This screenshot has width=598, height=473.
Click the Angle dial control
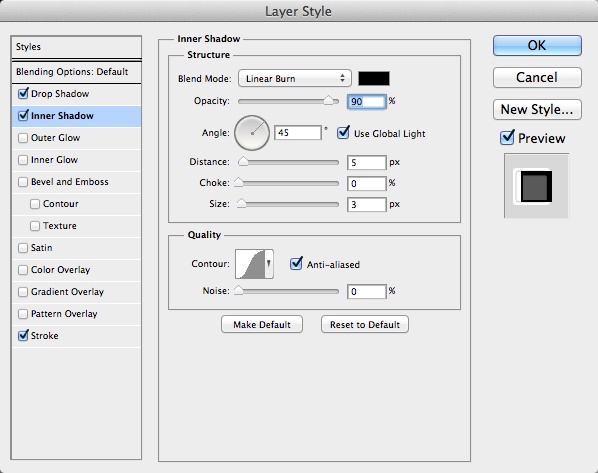(x=252, y=133)
